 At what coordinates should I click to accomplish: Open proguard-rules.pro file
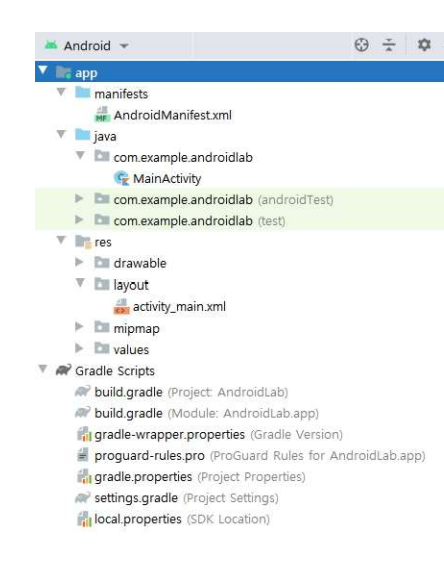[260, 456]
